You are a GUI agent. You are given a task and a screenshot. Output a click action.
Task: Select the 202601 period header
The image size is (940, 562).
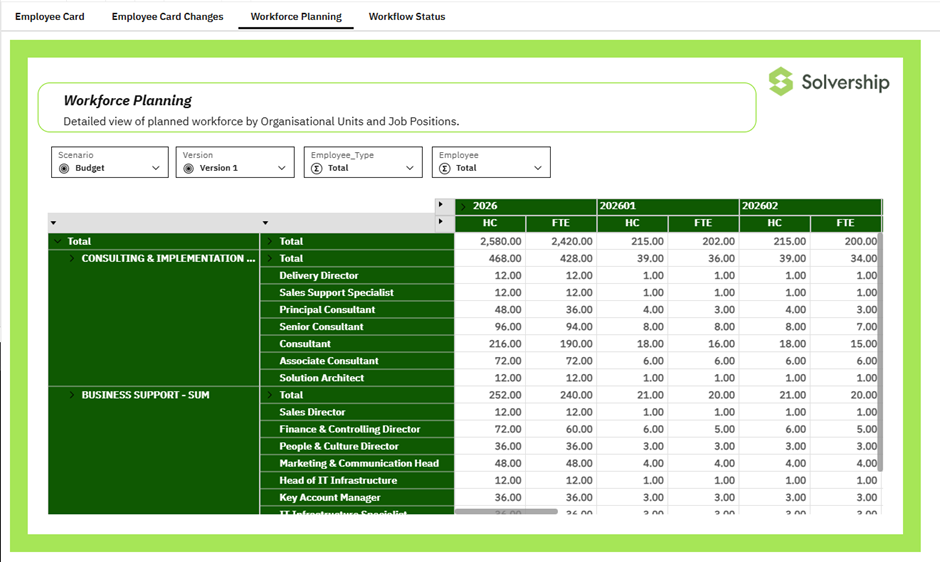[x=668, y=206]
